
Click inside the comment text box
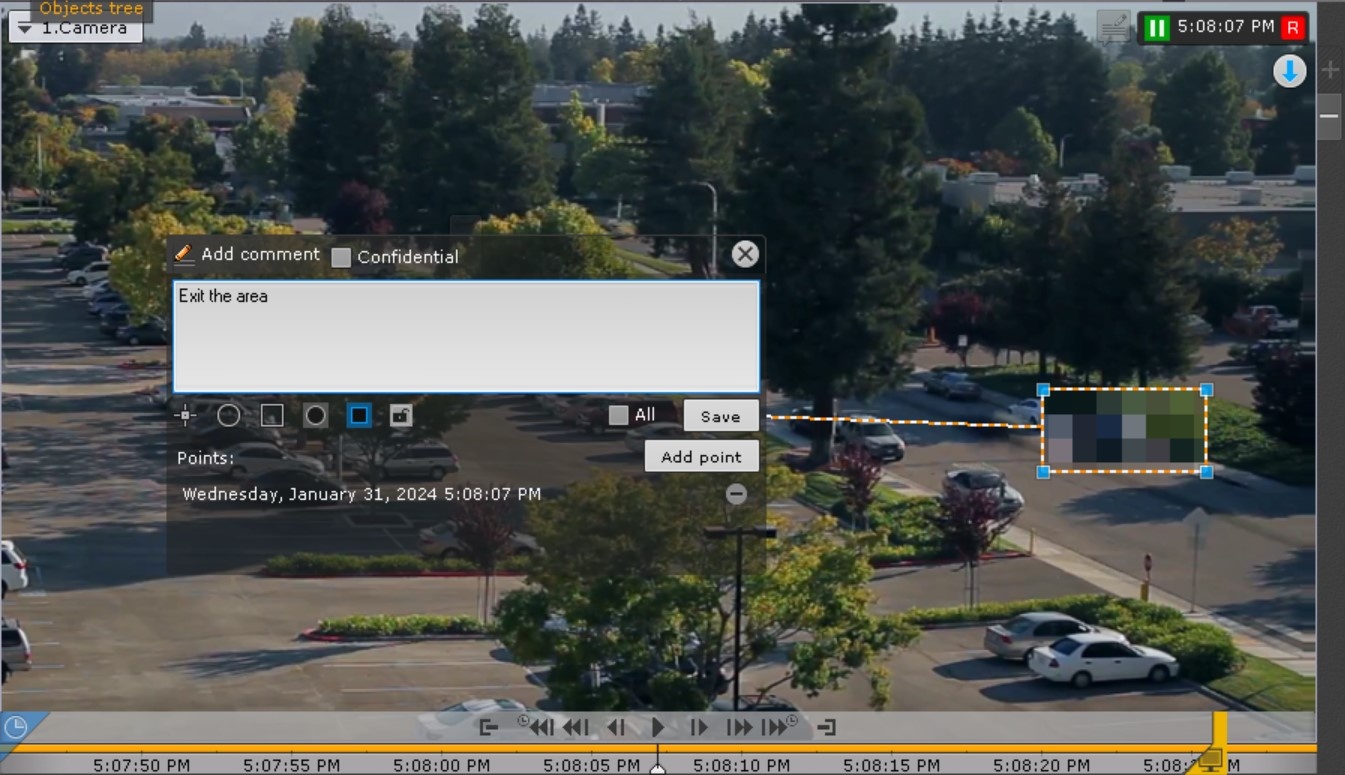click(x=465, y=337)
